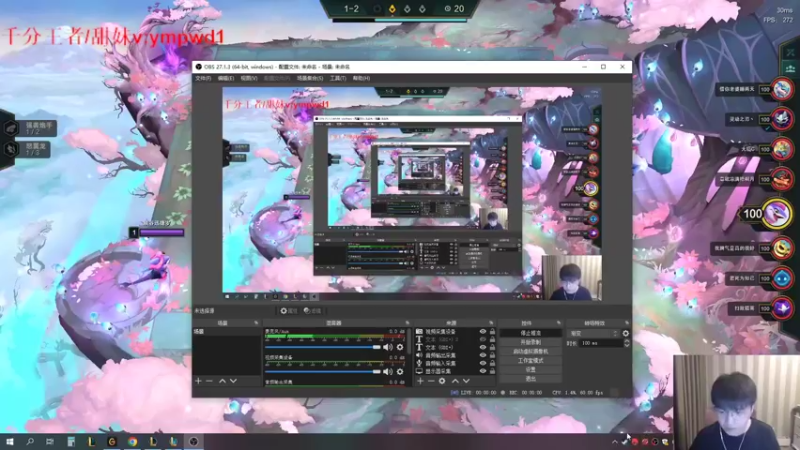This screenshot has height=450, width=800.
Task: Pop out the 混音器 mixer dock panel
Action: [x=407, y=323]
